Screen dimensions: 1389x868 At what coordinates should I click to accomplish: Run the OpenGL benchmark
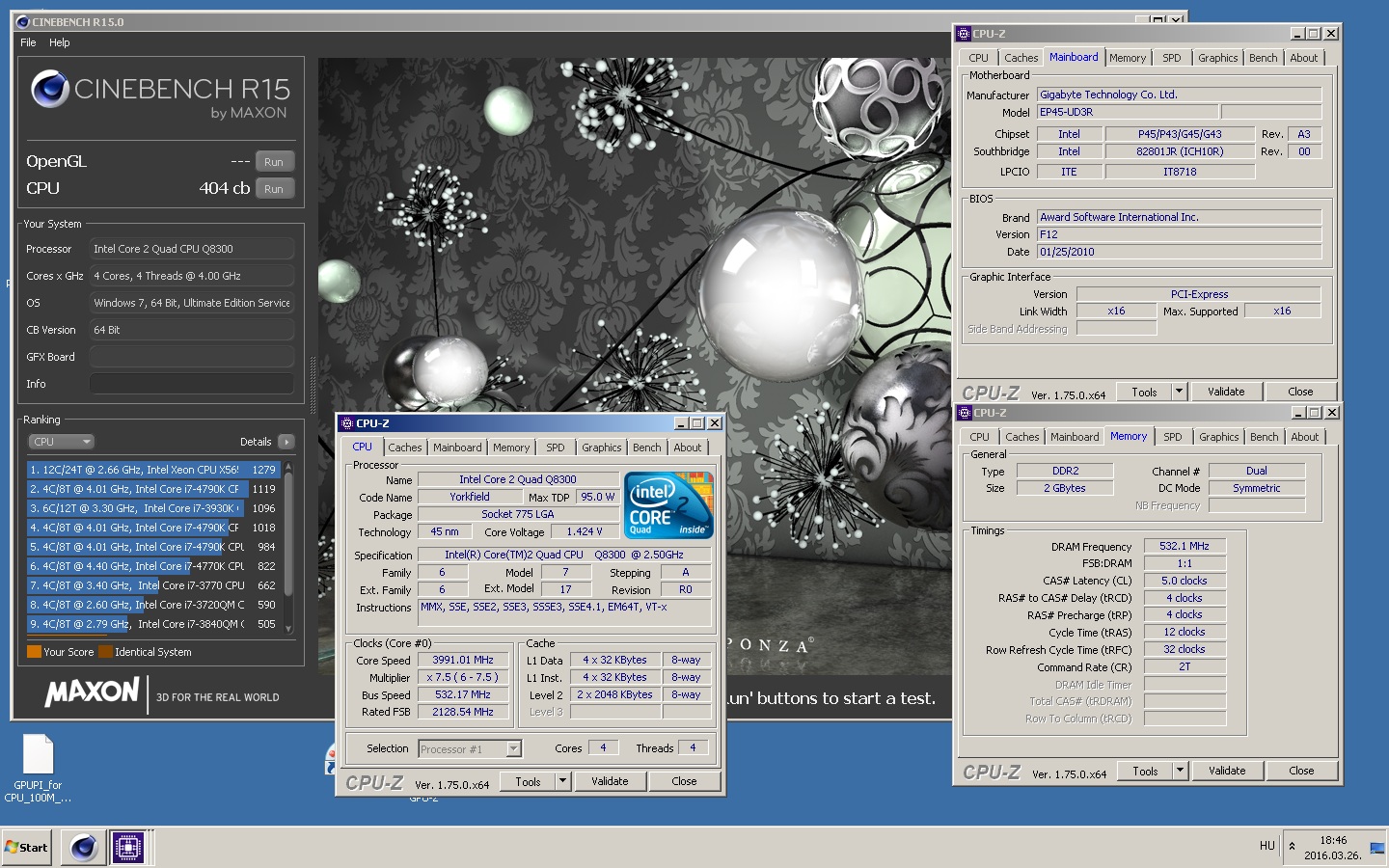pos(274,162)
